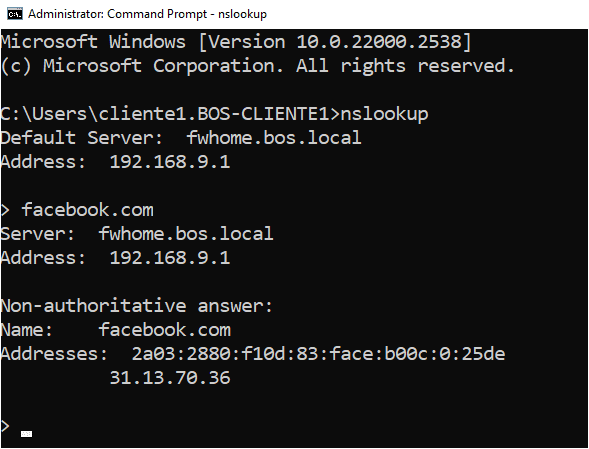Click the 'Microsoft Windows [Version 10.0.22000.2538]' line

pos(236,42)
